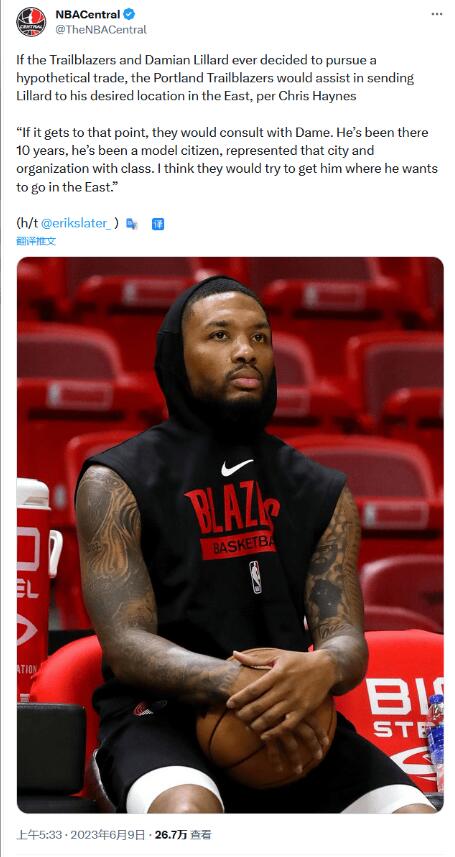
Task: Open the 26.7万 view count
Action: point(171,835)
